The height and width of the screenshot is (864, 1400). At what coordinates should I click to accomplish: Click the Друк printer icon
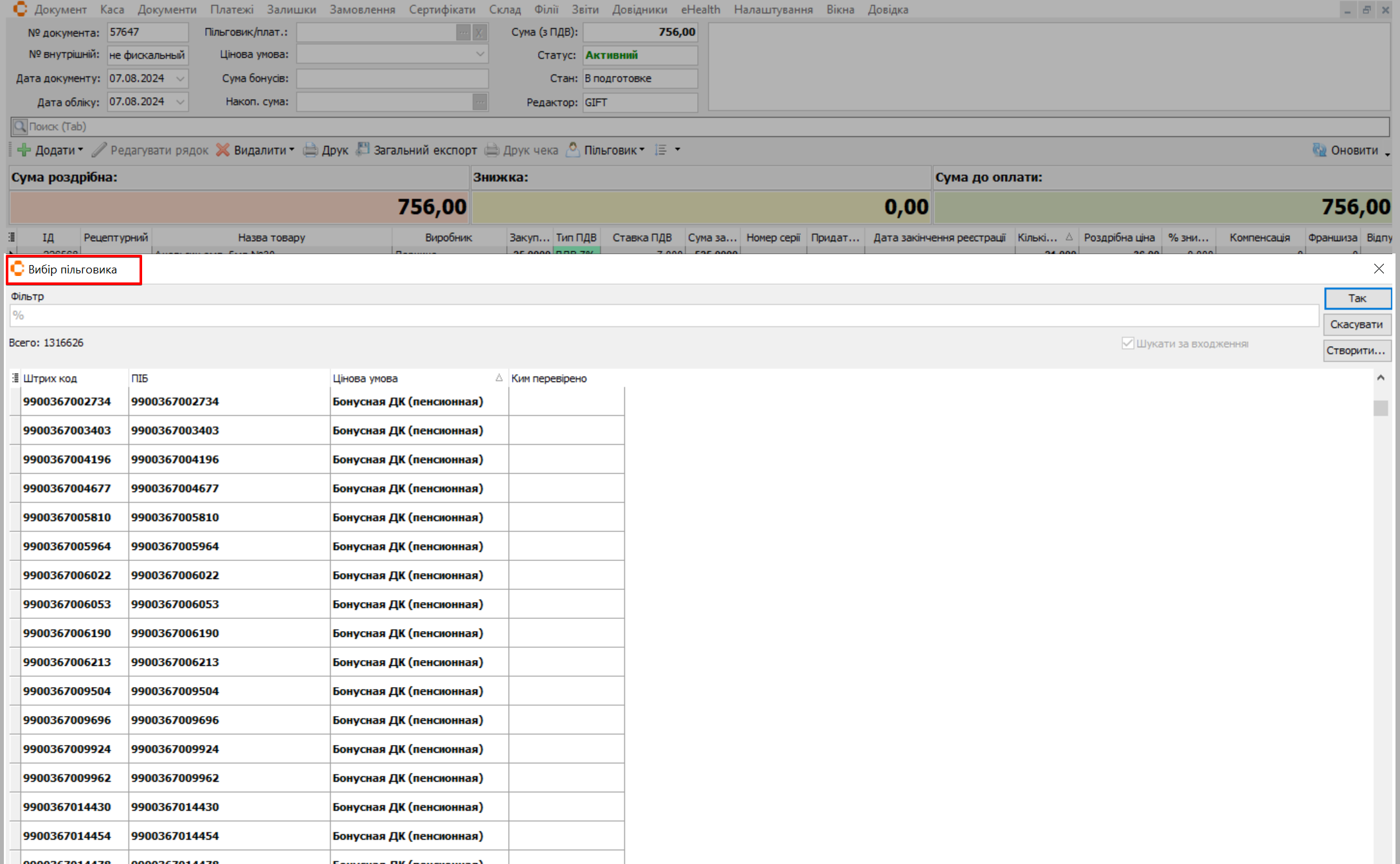pyautogui.click(x=311, y=150)
